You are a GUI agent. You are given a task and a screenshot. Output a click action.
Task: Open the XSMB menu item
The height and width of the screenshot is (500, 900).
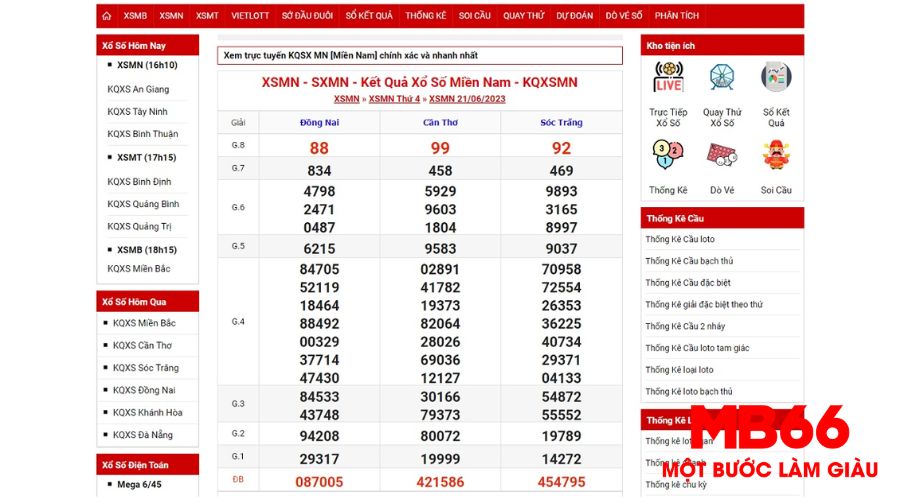point(135,16)
